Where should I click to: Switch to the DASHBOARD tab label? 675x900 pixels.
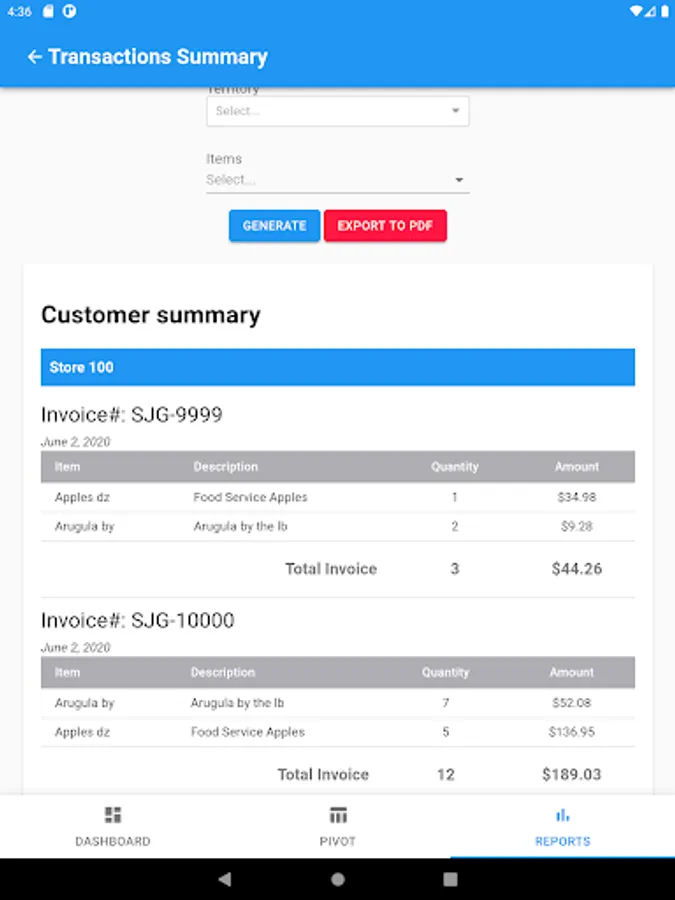coord(112,841)
